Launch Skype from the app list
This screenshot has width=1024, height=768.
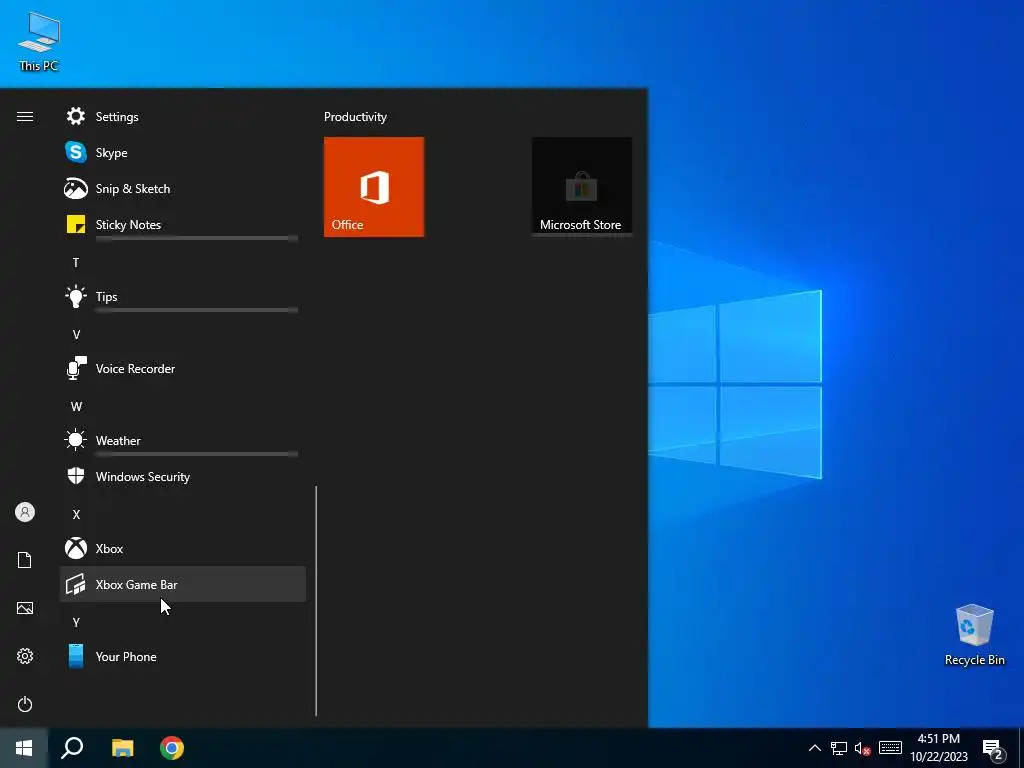183,153
